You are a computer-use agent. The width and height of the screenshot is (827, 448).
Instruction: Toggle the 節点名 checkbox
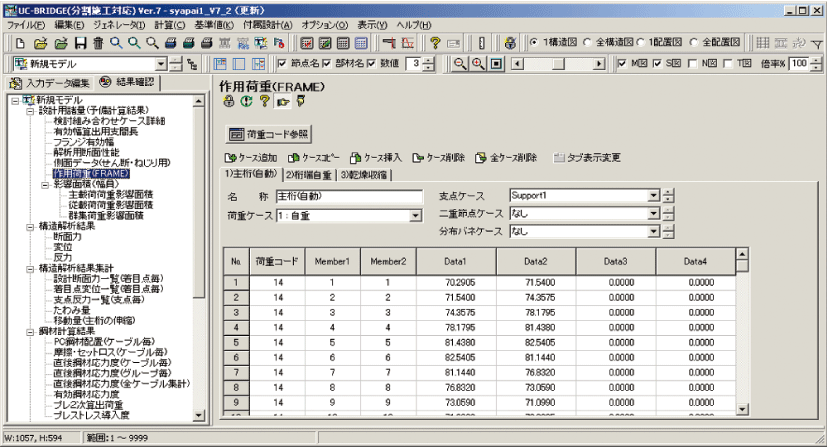click(x=282, y=63)
